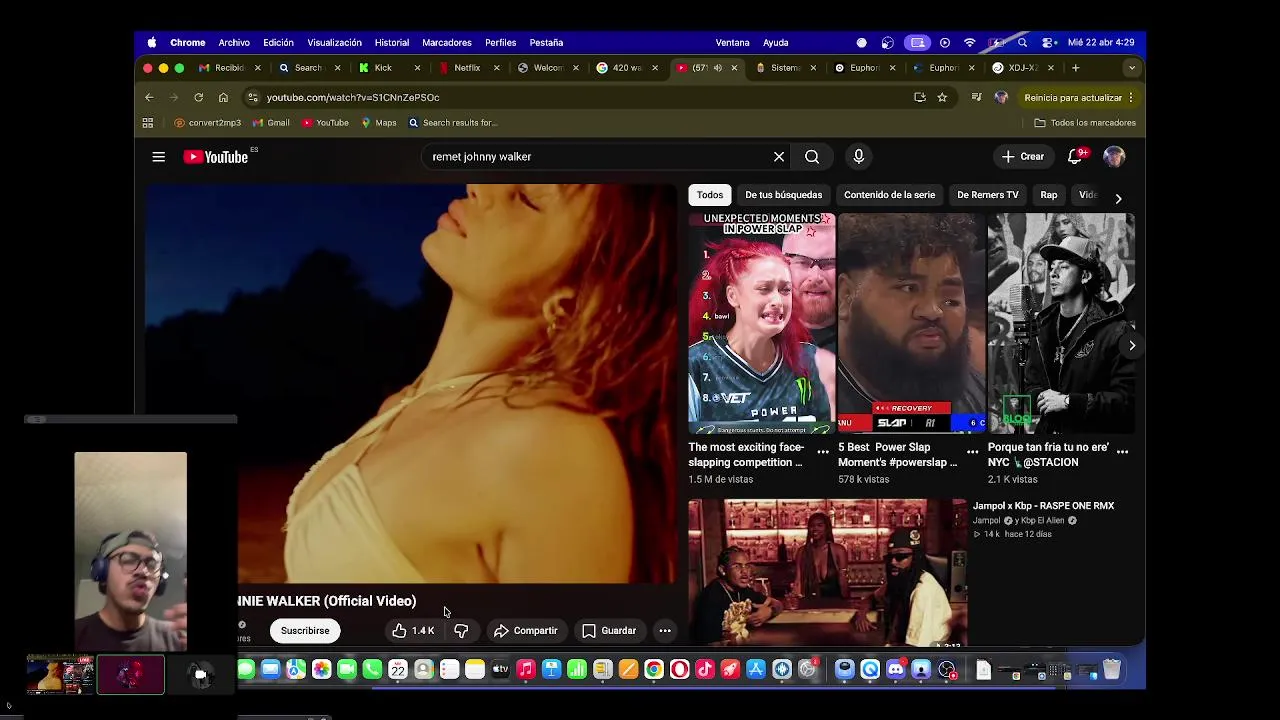Open macOS Spotlight search icon

pyautogui.click(x=1022, y=43)
